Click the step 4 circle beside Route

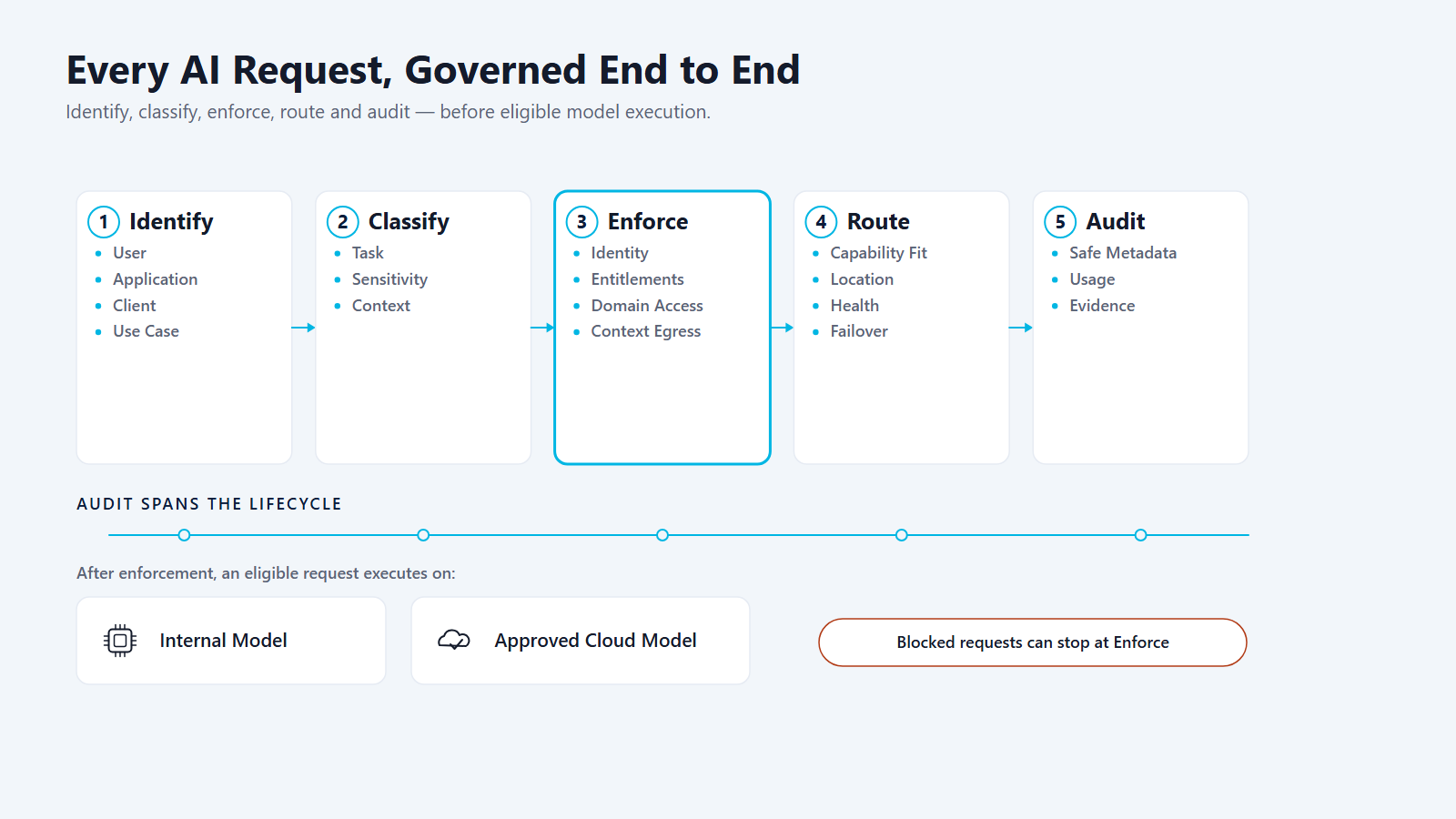821,222
